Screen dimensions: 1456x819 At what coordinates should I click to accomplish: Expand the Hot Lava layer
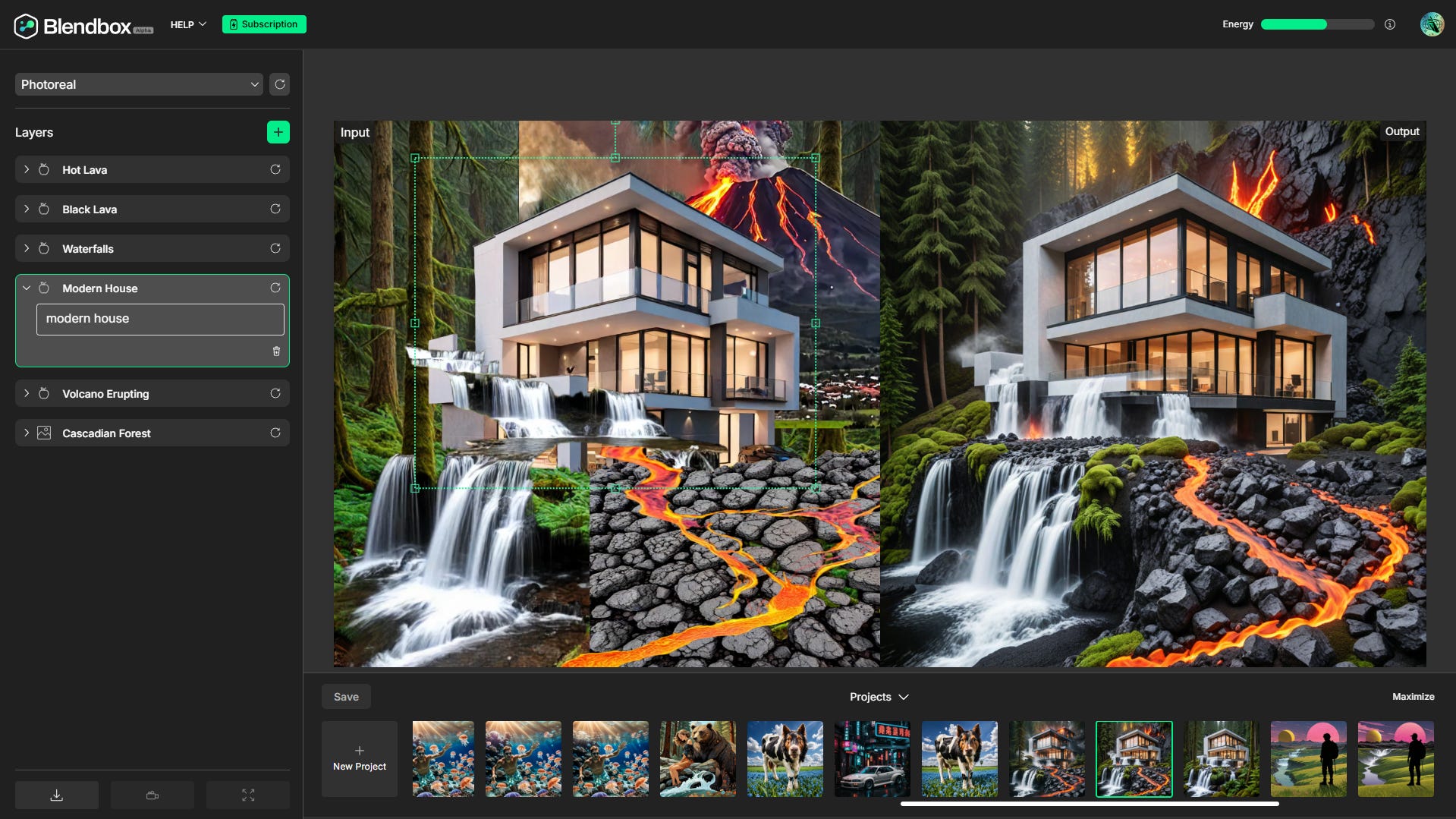pyautogui.click(x=27, y=169)
